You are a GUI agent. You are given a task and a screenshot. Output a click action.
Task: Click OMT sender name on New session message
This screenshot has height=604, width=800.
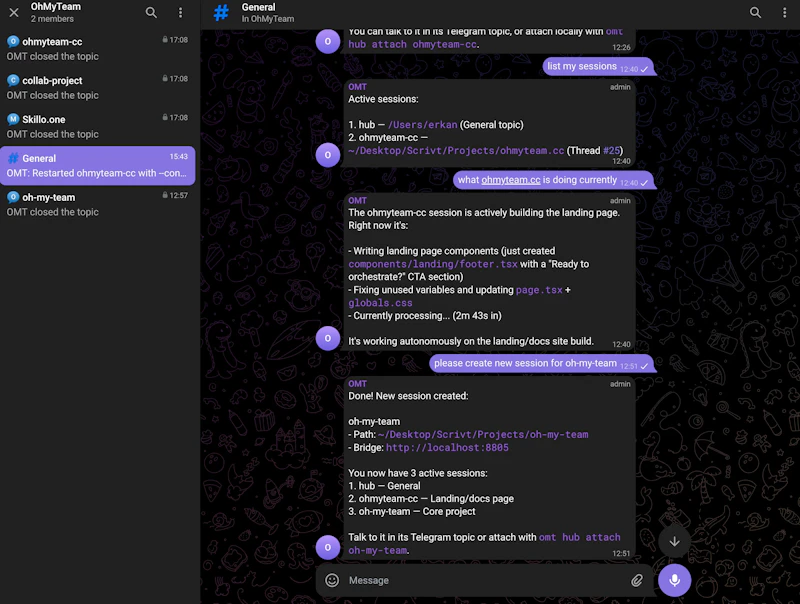click(357, 384)
